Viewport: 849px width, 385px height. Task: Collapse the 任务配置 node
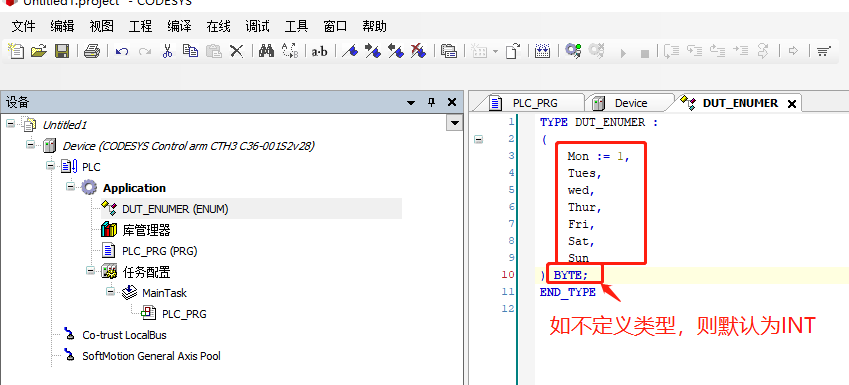pos(90,271)
